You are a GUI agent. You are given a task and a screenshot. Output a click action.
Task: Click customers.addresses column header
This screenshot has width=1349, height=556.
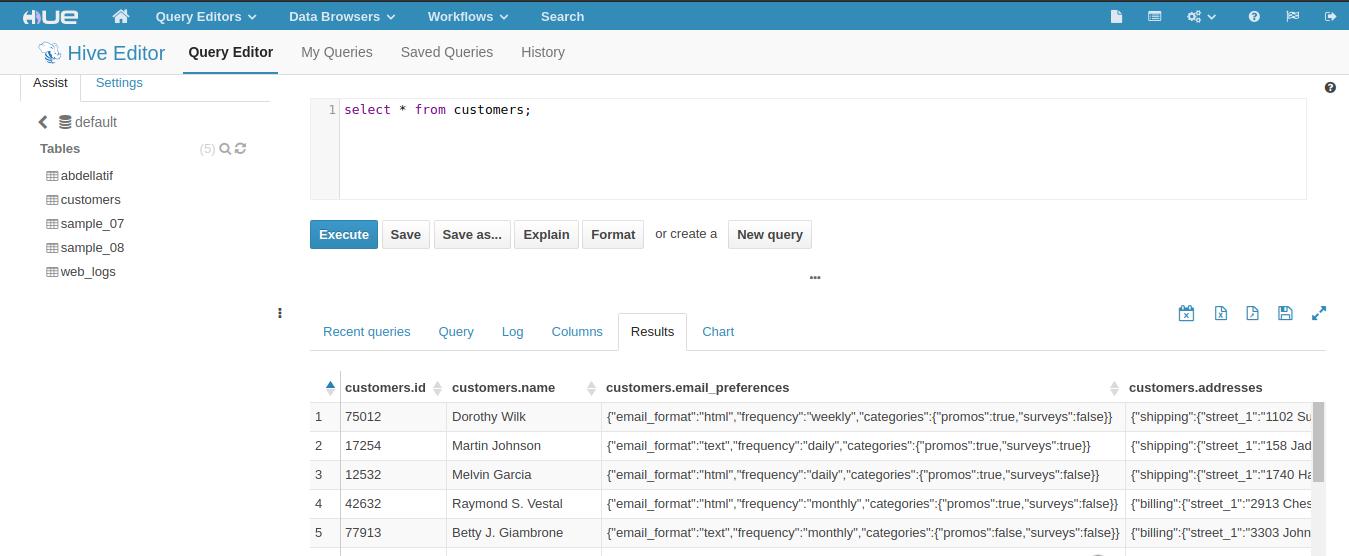tap(1195, 388)
